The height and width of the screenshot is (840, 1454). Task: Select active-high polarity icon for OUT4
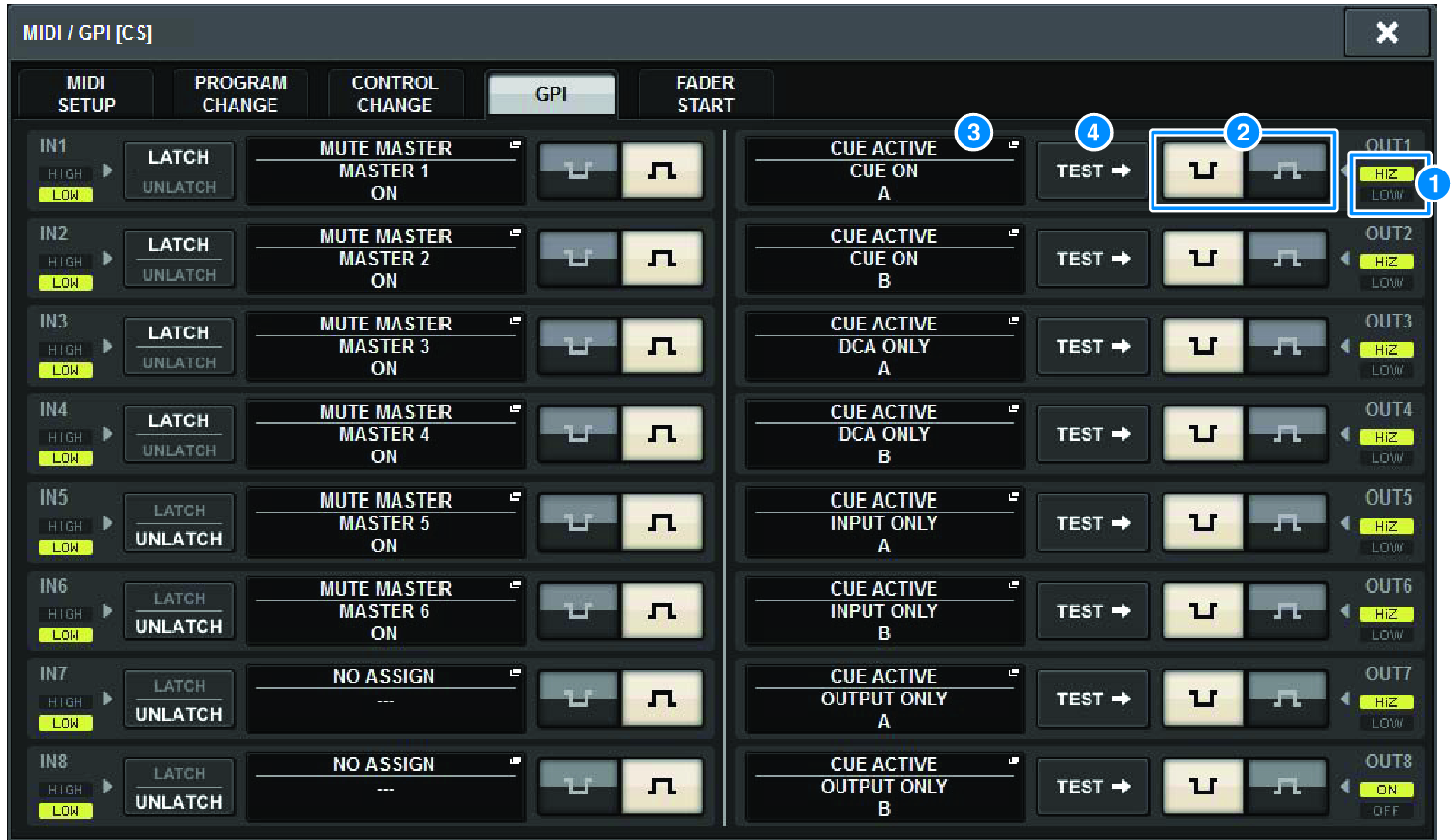coord(1286,434)
